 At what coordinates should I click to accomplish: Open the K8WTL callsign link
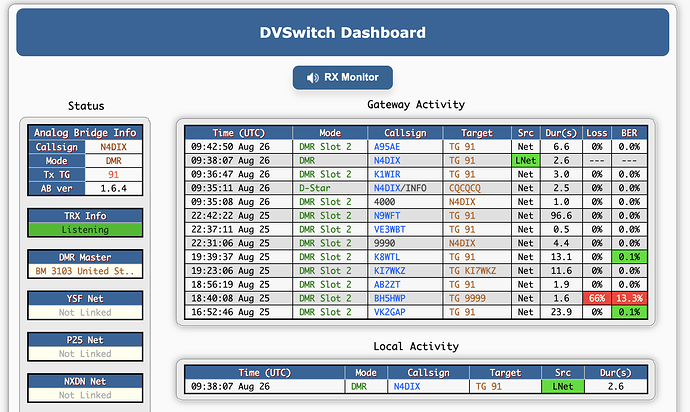pos(387,256)
